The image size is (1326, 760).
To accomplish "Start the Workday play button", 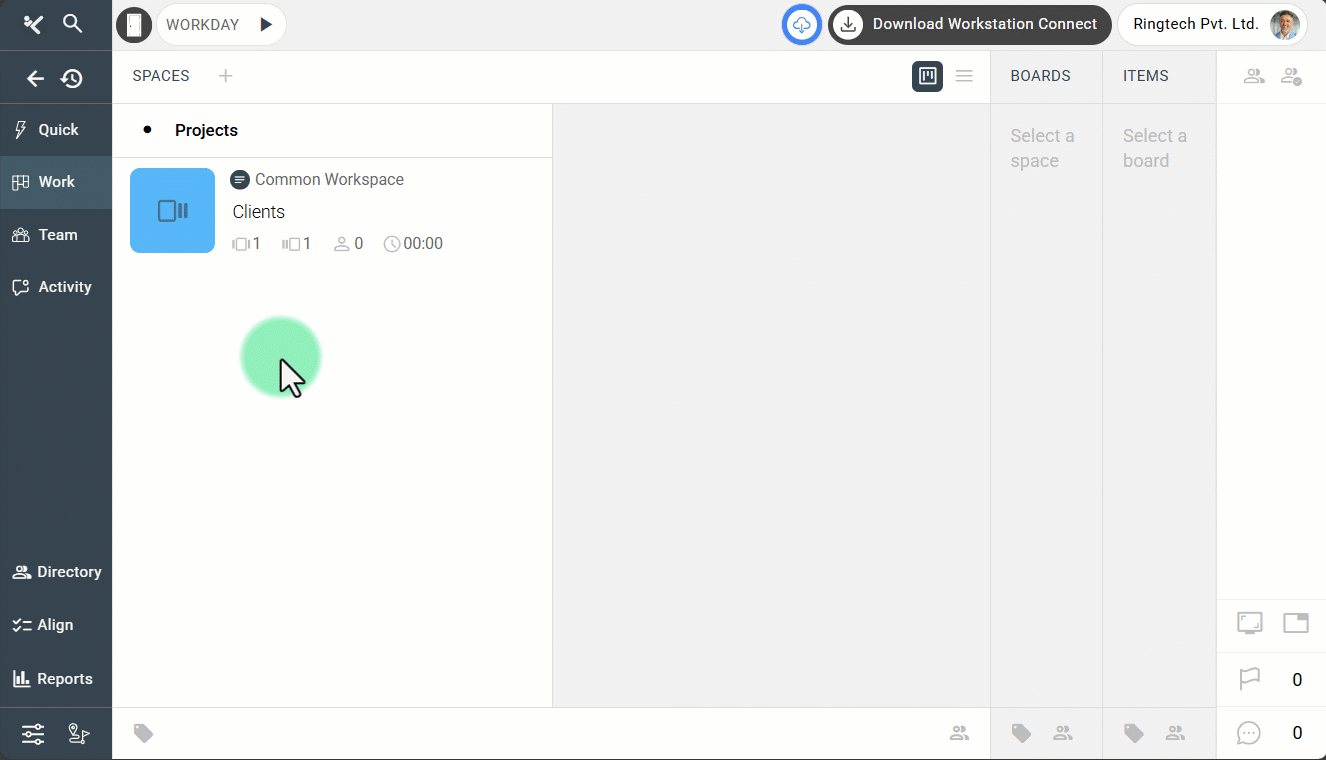I will point(266,25).
